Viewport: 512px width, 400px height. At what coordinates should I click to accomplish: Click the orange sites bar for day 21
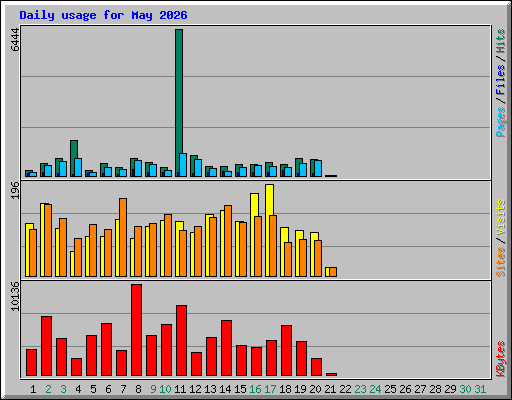333,272
